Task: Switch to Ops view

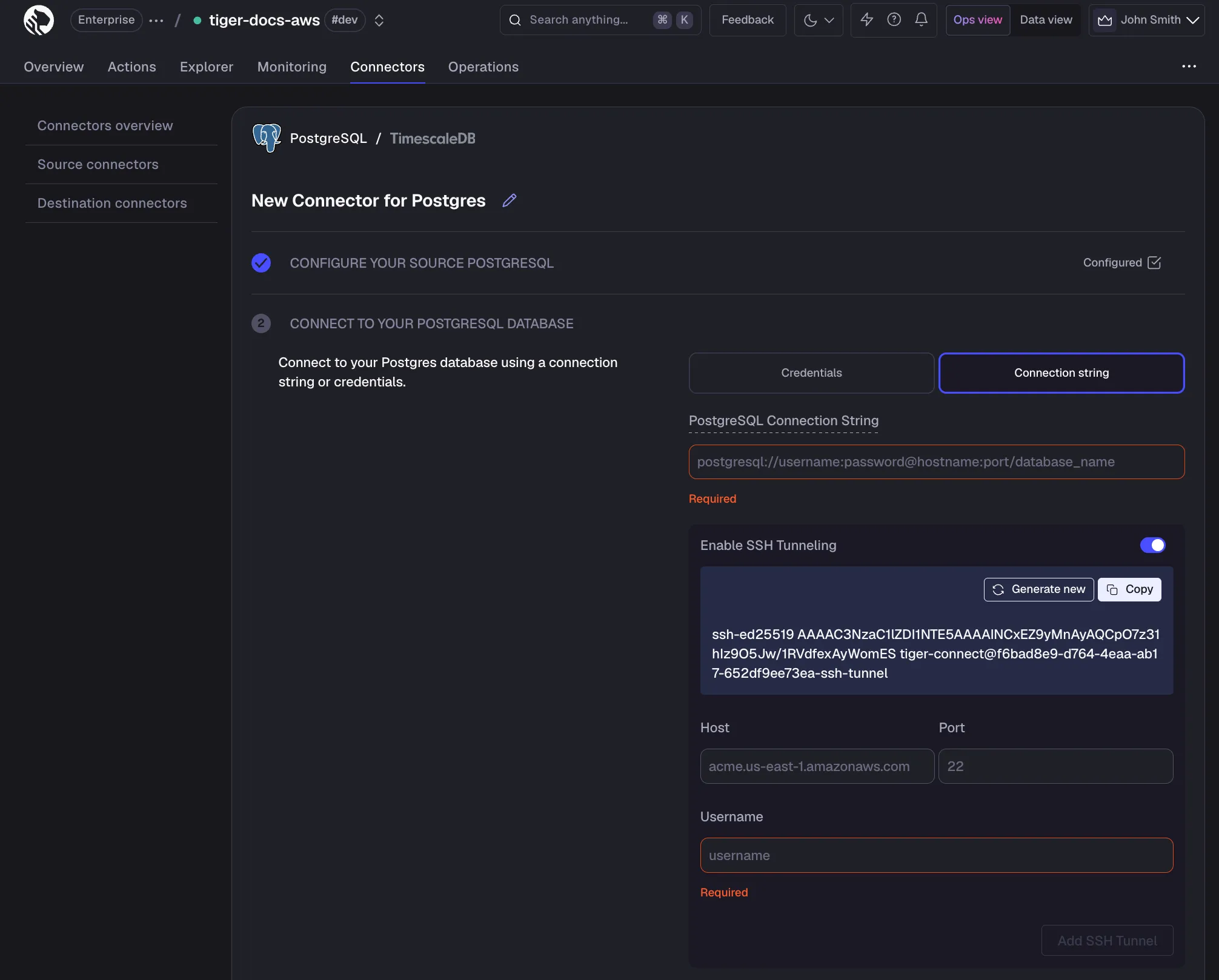Action: (978, 20)
